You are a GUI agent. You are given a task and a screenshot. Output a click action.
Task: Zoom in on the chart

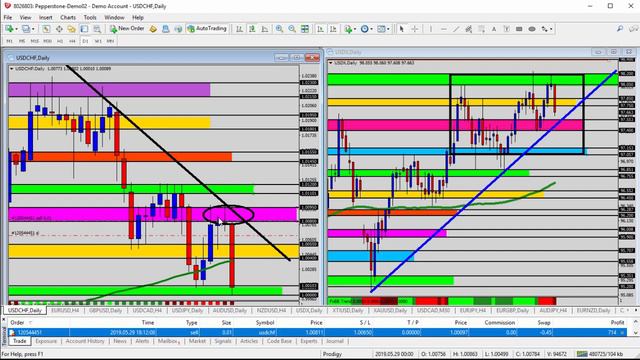pos(279,29)
